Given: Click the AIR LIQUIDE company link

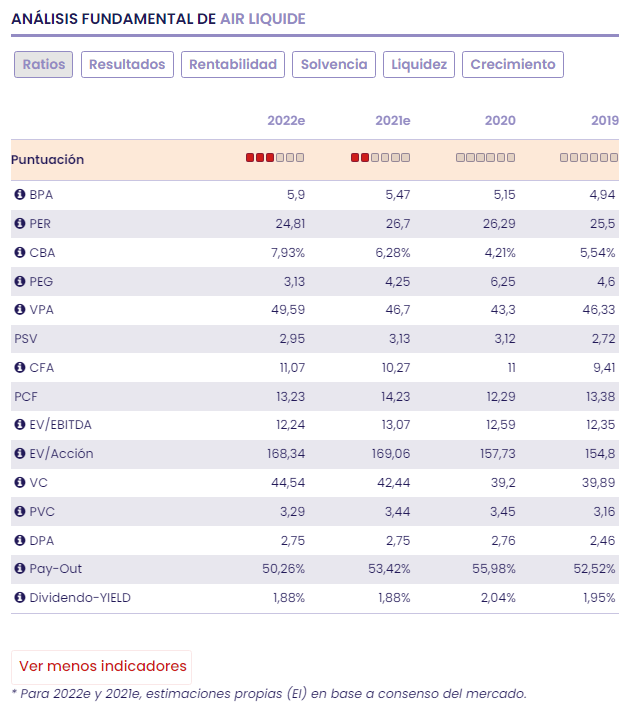Looking at the screenshot, I should 263,19.
